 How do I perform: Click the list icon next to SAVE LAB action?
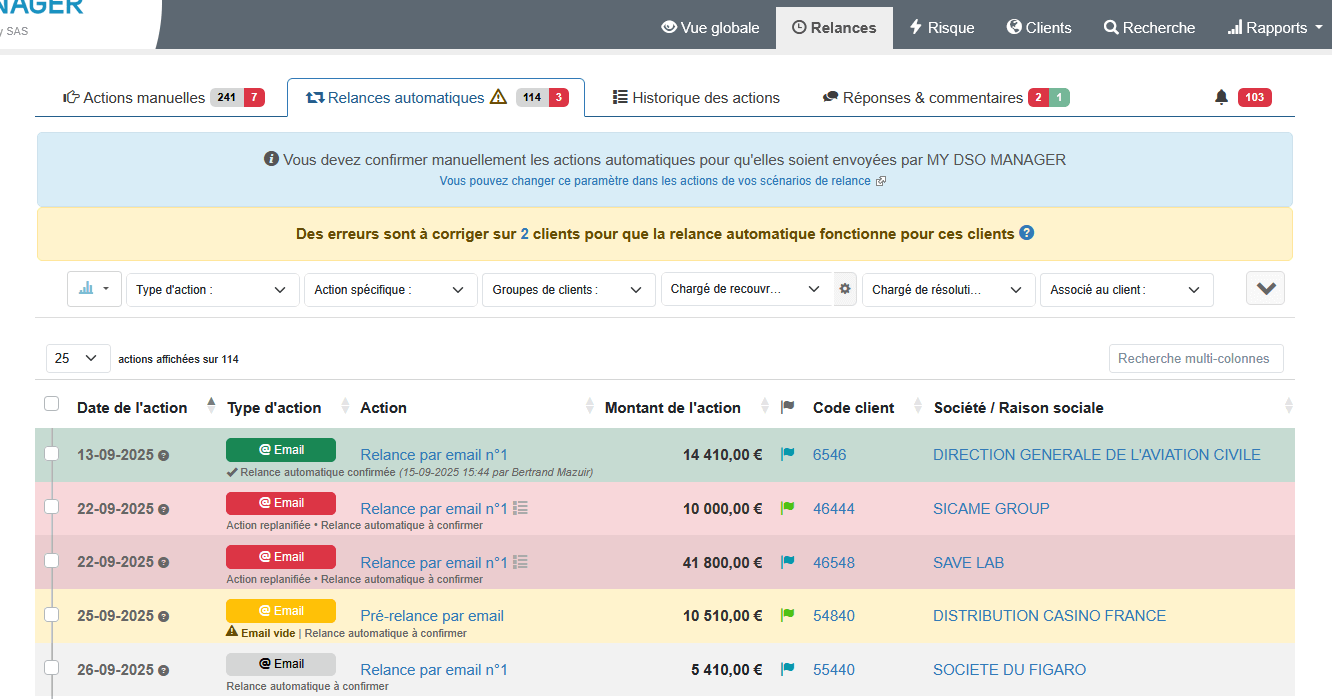(520, 562)
